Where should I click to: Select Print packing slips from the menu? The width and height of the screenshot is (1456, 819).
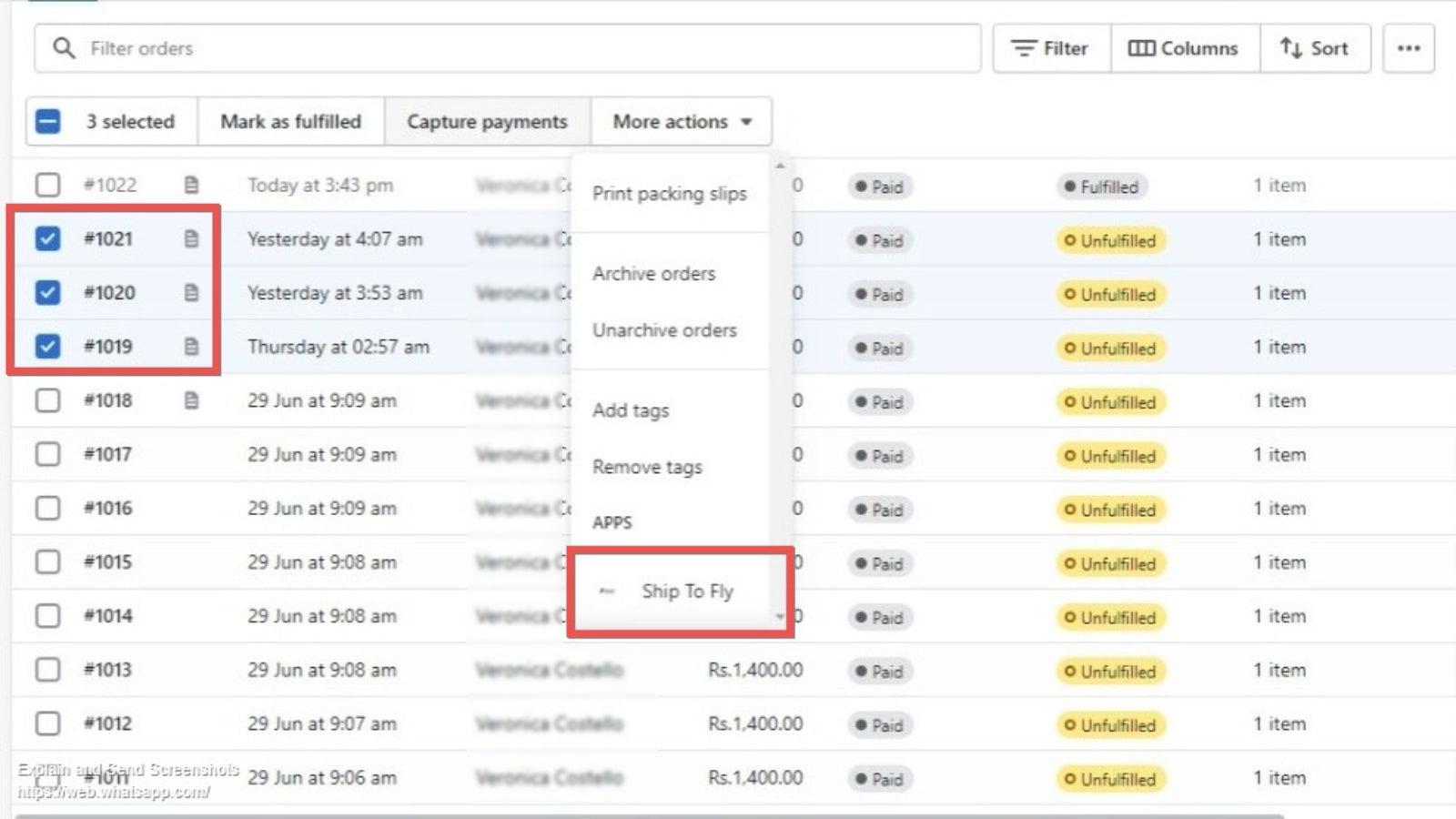click(x=670, y=193)
